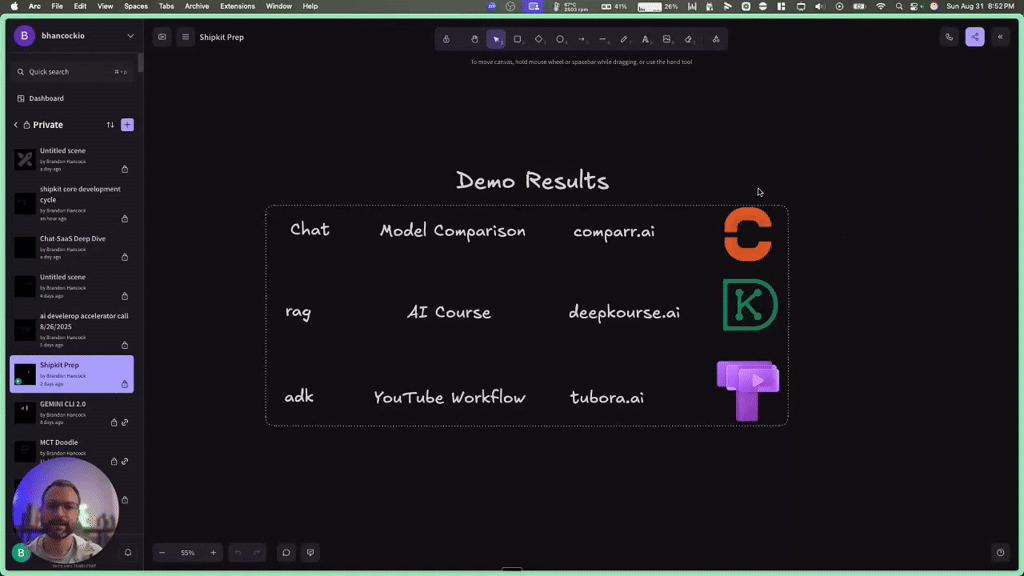The width and height of the screenshot is (1024, 576).
Task: Select the purple T tubora logo image
Action: coord(748,391)
